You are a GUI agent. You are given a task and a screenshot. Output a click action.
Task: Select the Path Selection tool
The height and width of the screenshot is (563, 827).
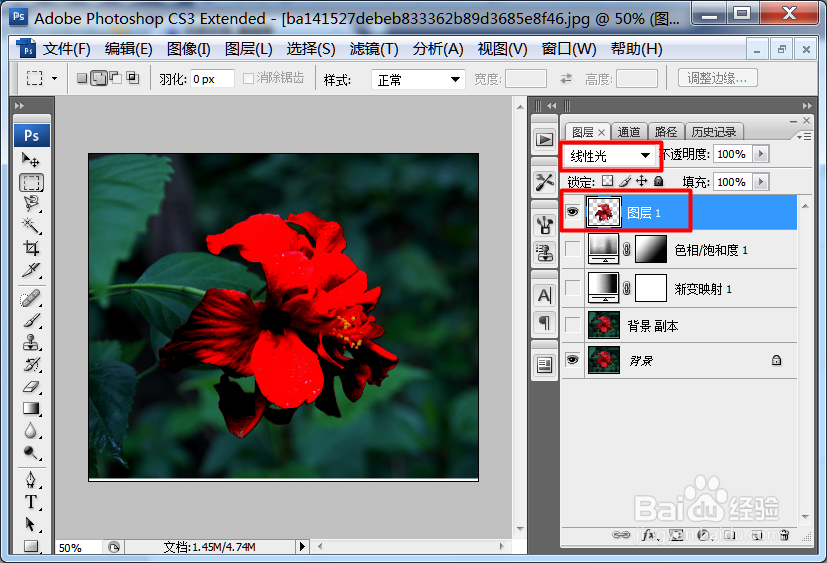point(31,524)
